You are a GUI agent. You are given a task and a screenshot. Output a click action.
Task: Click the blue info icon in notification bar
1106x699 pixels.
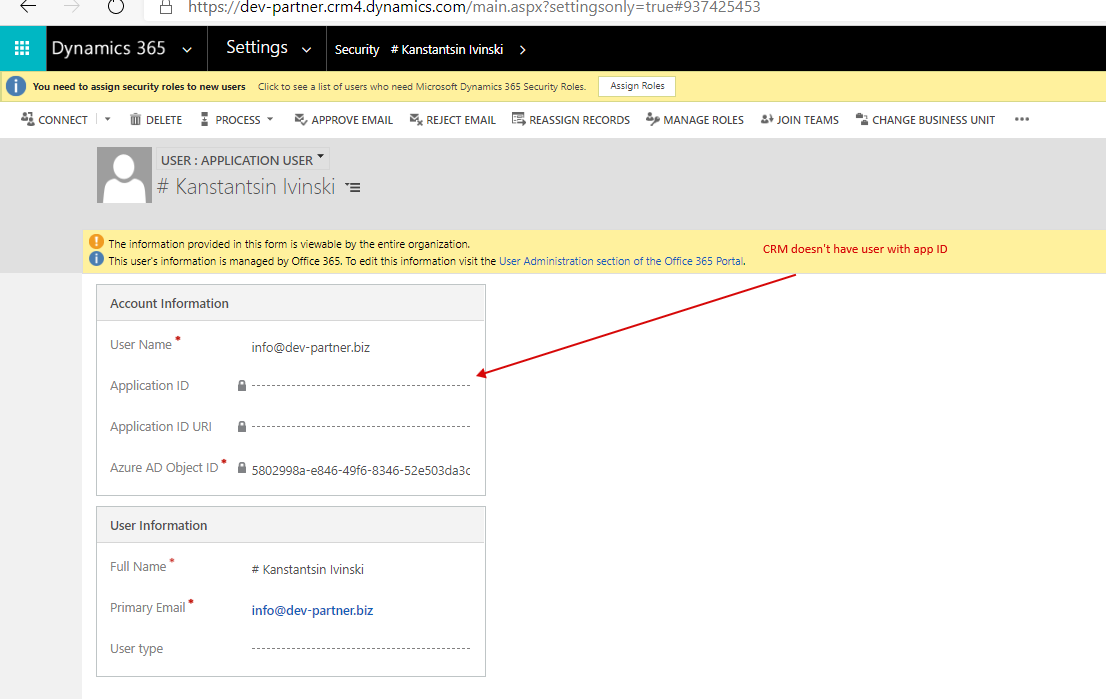coord(16,87)
